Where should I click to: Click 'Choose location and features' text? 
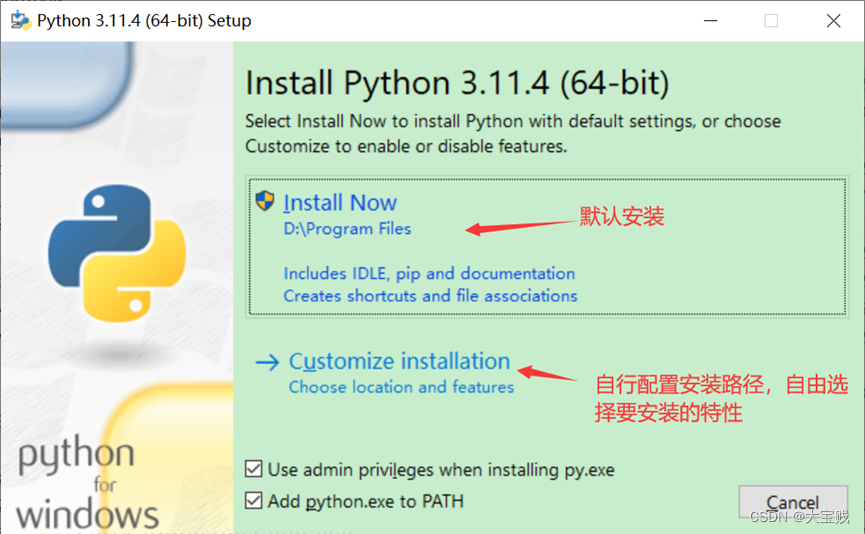401,387
